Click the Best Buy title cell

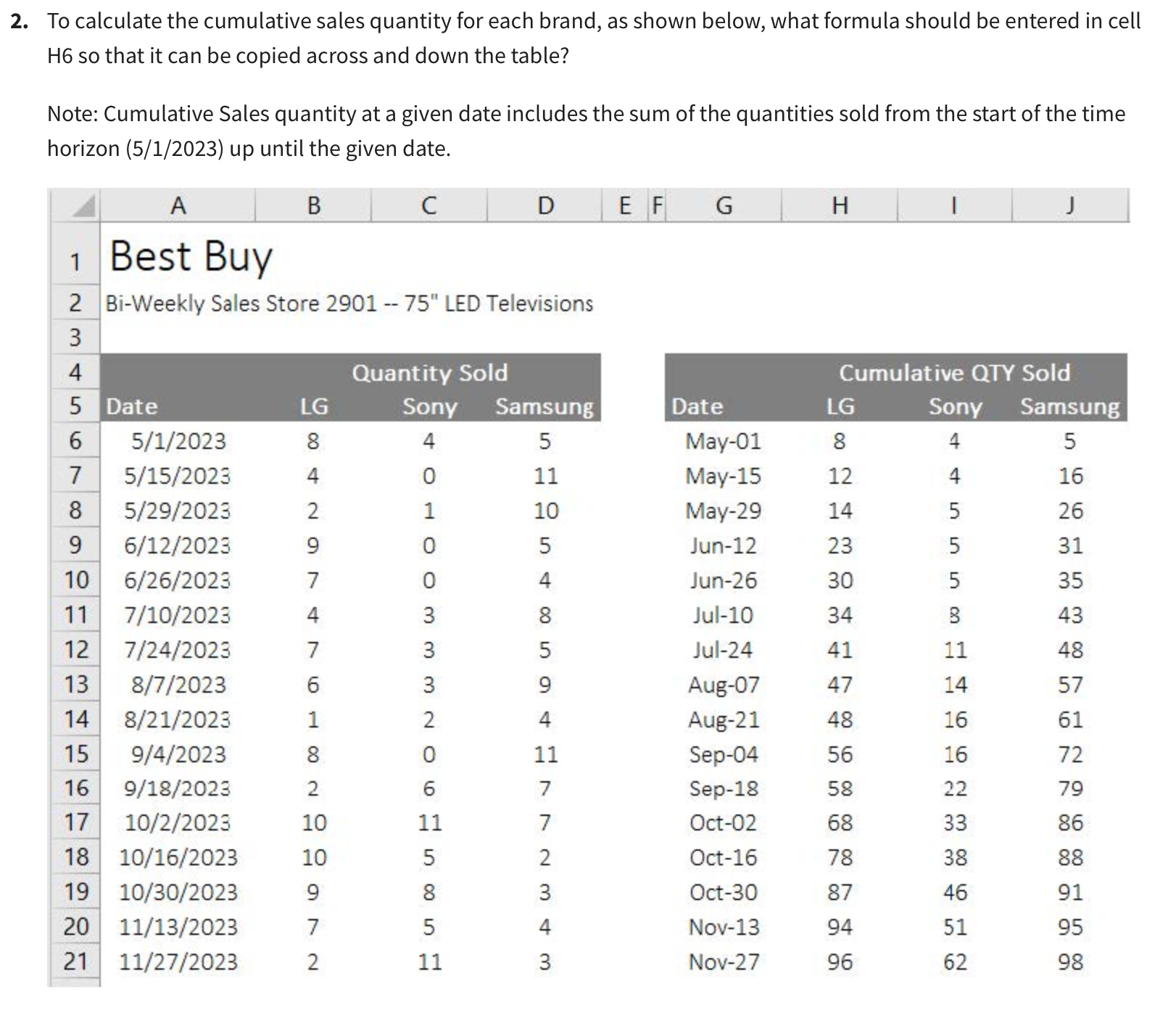pos(191,255)
